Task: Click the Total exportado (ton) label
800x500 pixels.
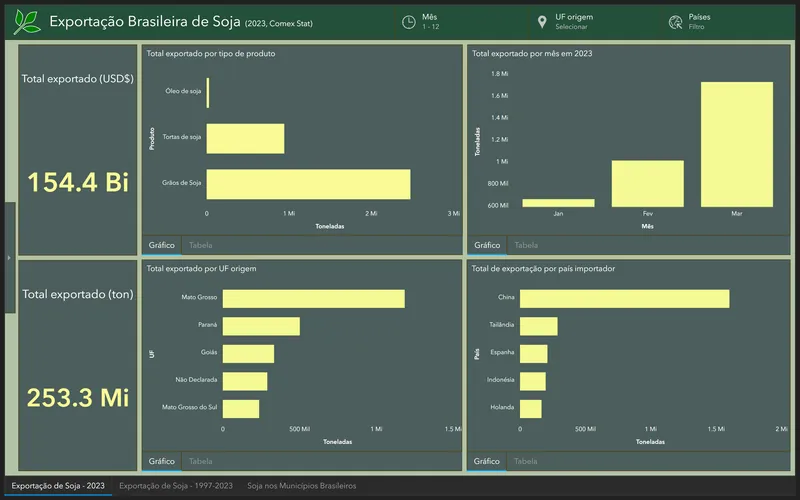Action: pos(78,294)
